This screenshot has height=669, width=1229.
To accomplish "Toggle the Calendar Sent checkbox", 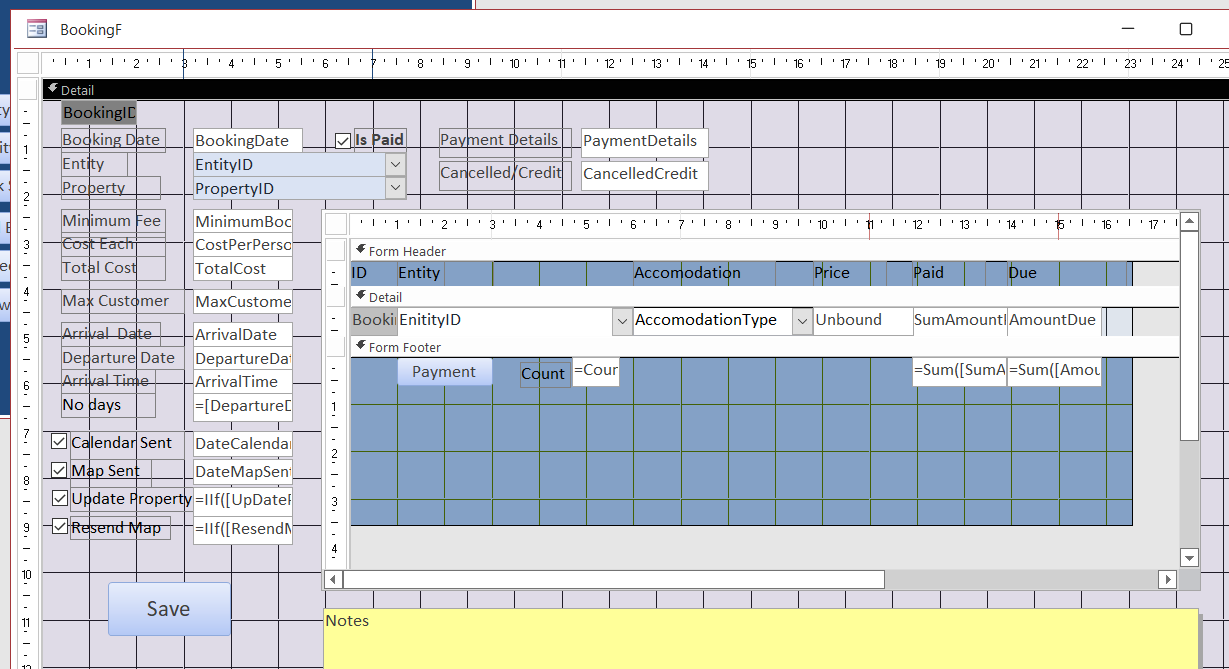I will [59, 441].
